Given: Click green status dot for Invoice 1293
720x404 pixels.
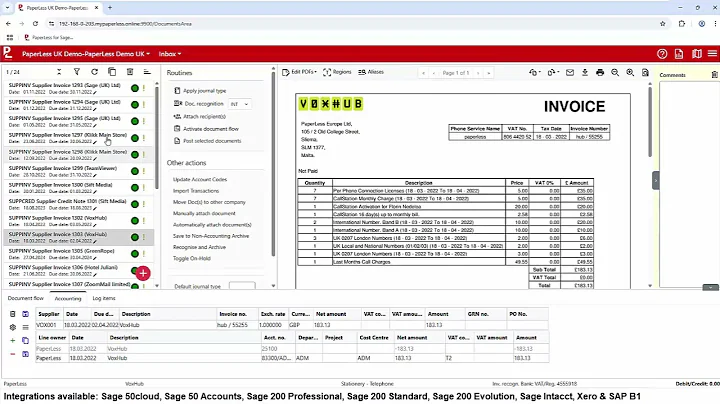Looking at the screenshot, I should (x=135, y=88).
